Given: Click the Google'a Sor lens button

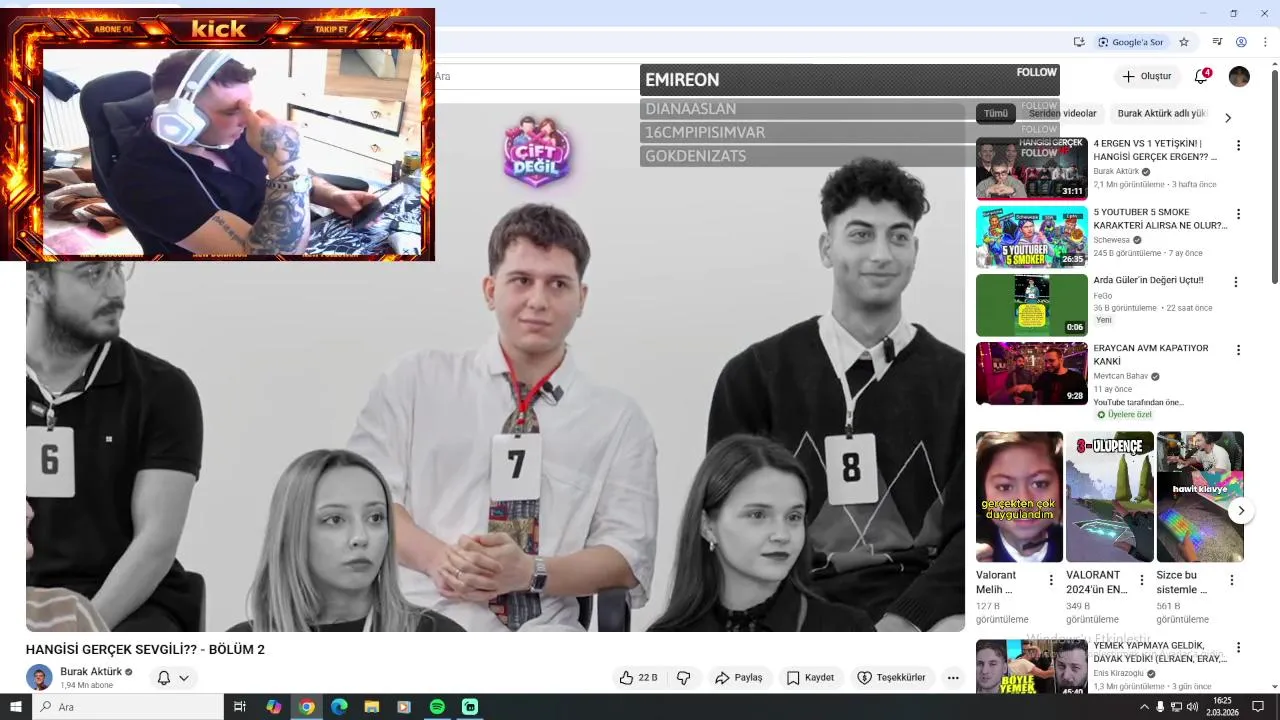Looking at the screenshot, I should click(1131, 42).
